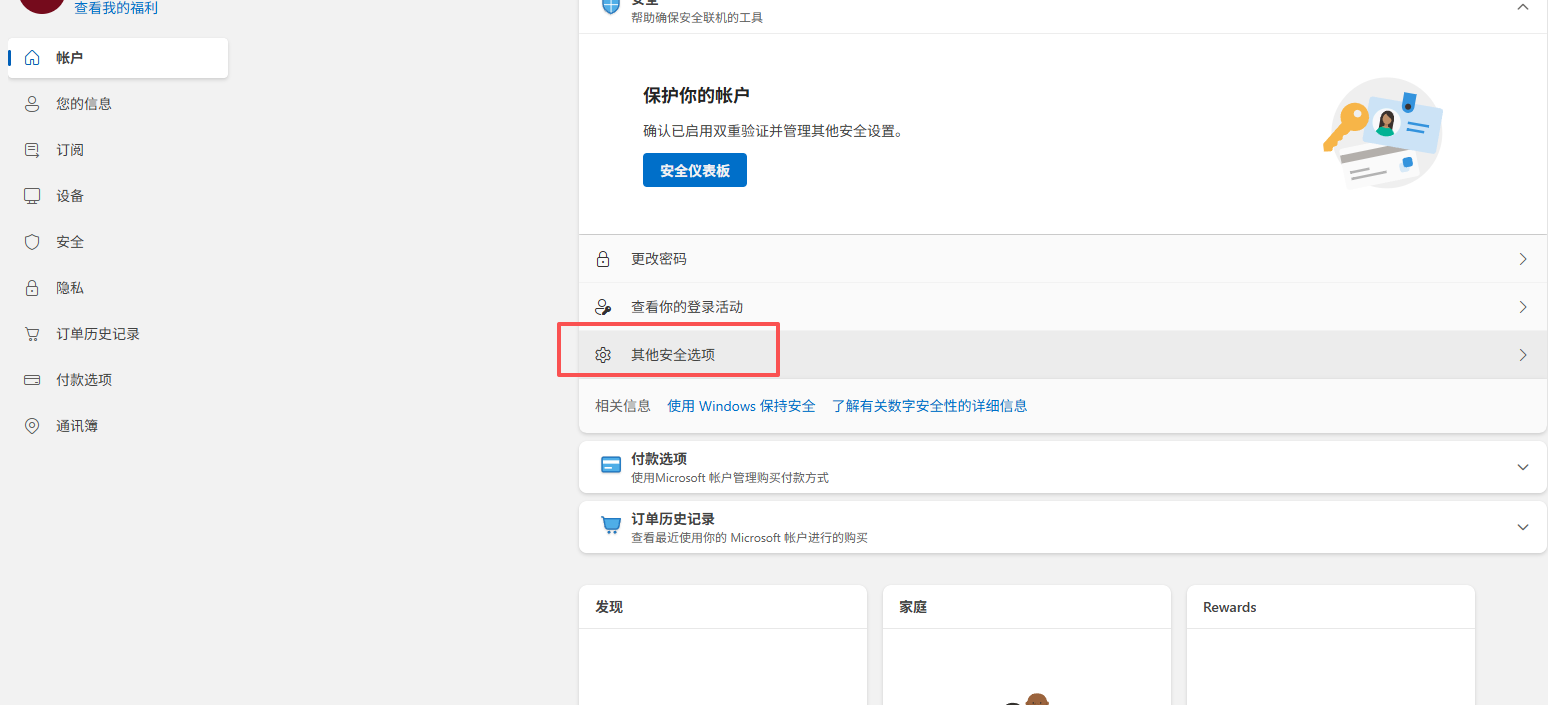
Task: Click the 安全 shield icon in sidebar
Action: pyautogui.click(x=31, y=241)
